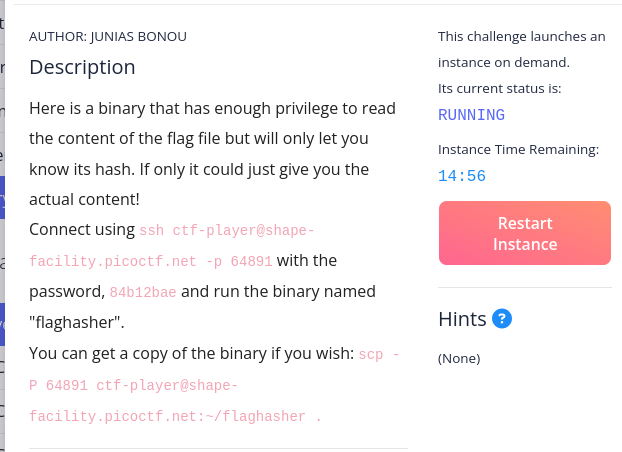
Task: Click the "Connect using" text
Action: (82, 229)
